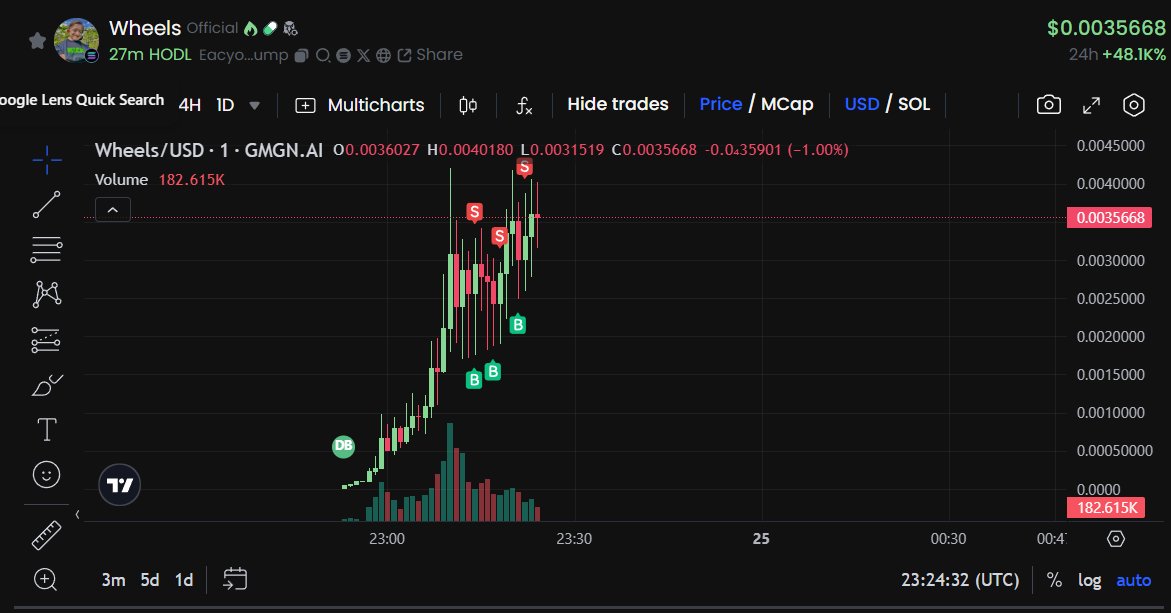Image resolution: width=1171 pixels, height=613 pixels.
Task: Toggle the auto scale mode
Action: (1133, 580)
